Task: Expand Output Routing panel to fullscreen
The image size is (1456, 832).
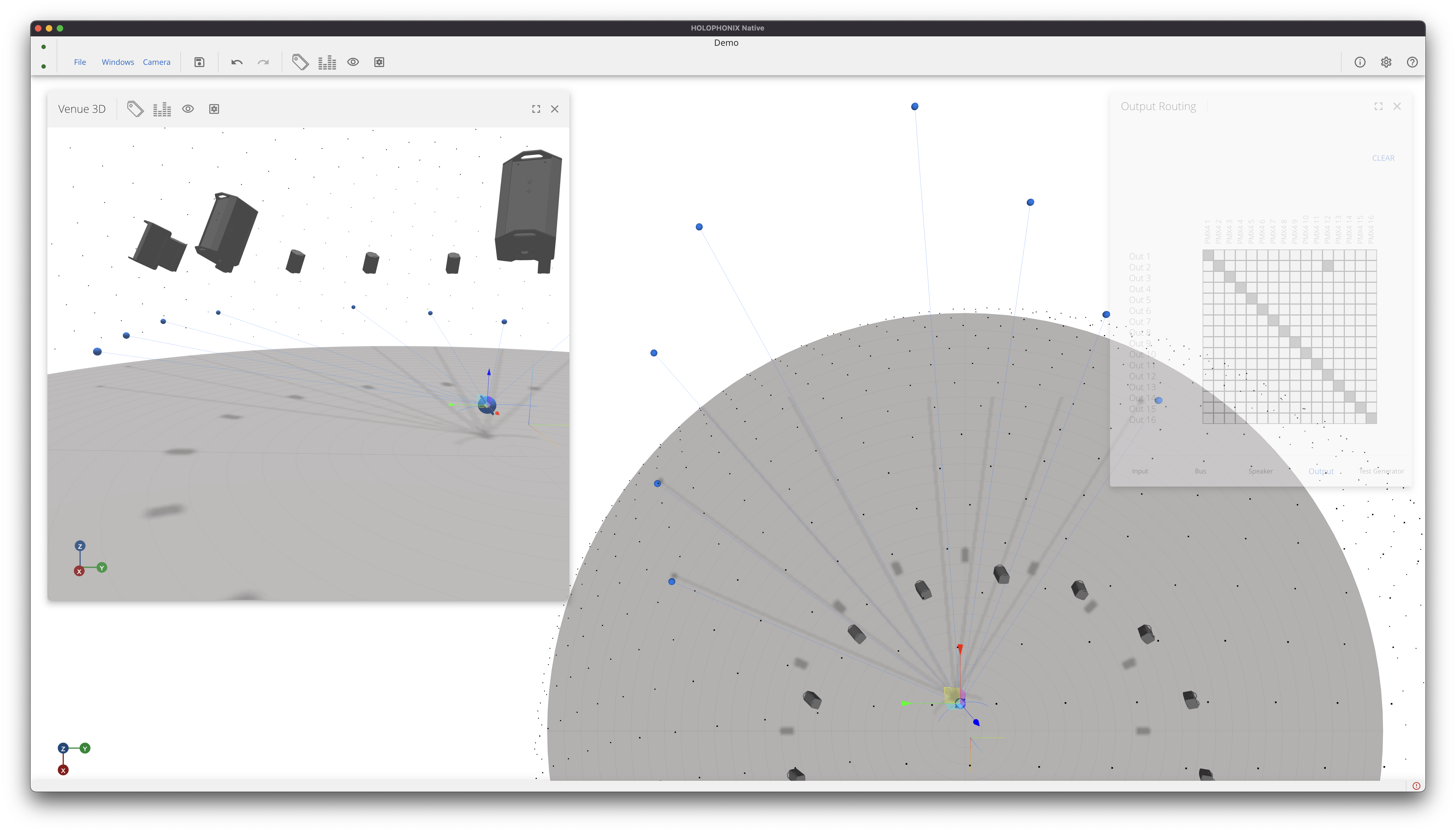Action: [1379, 106]
